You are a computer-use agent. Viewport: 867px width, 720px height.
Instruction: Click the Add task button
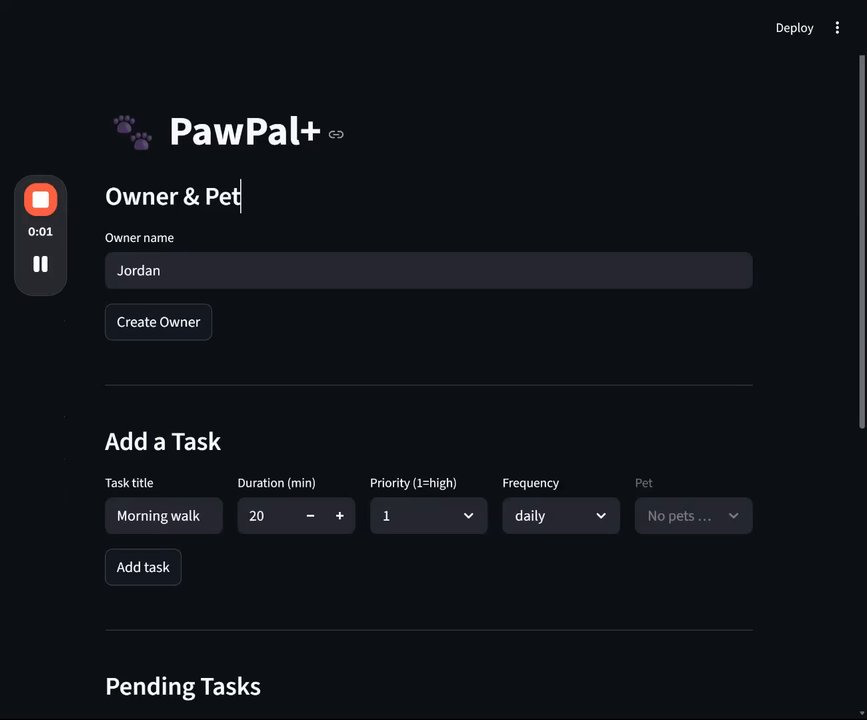[x=143, y=567]
